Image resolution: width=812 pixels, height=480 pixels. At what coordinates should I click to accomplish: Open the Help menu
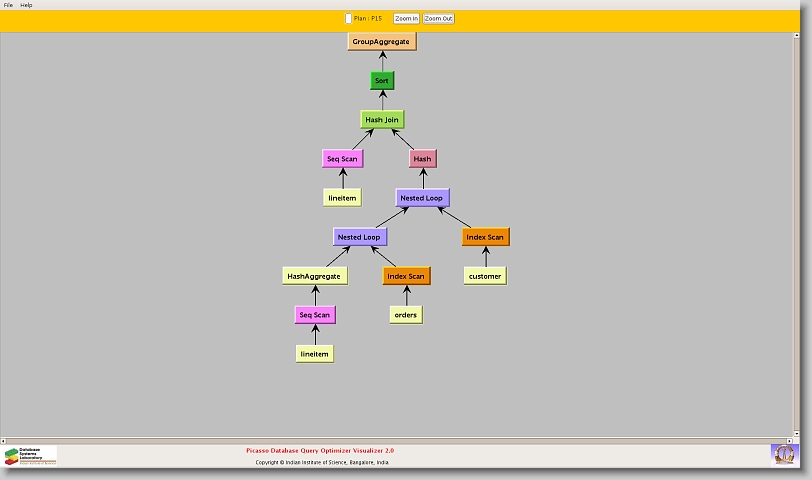pyautogui.click(x=26, y=5)
